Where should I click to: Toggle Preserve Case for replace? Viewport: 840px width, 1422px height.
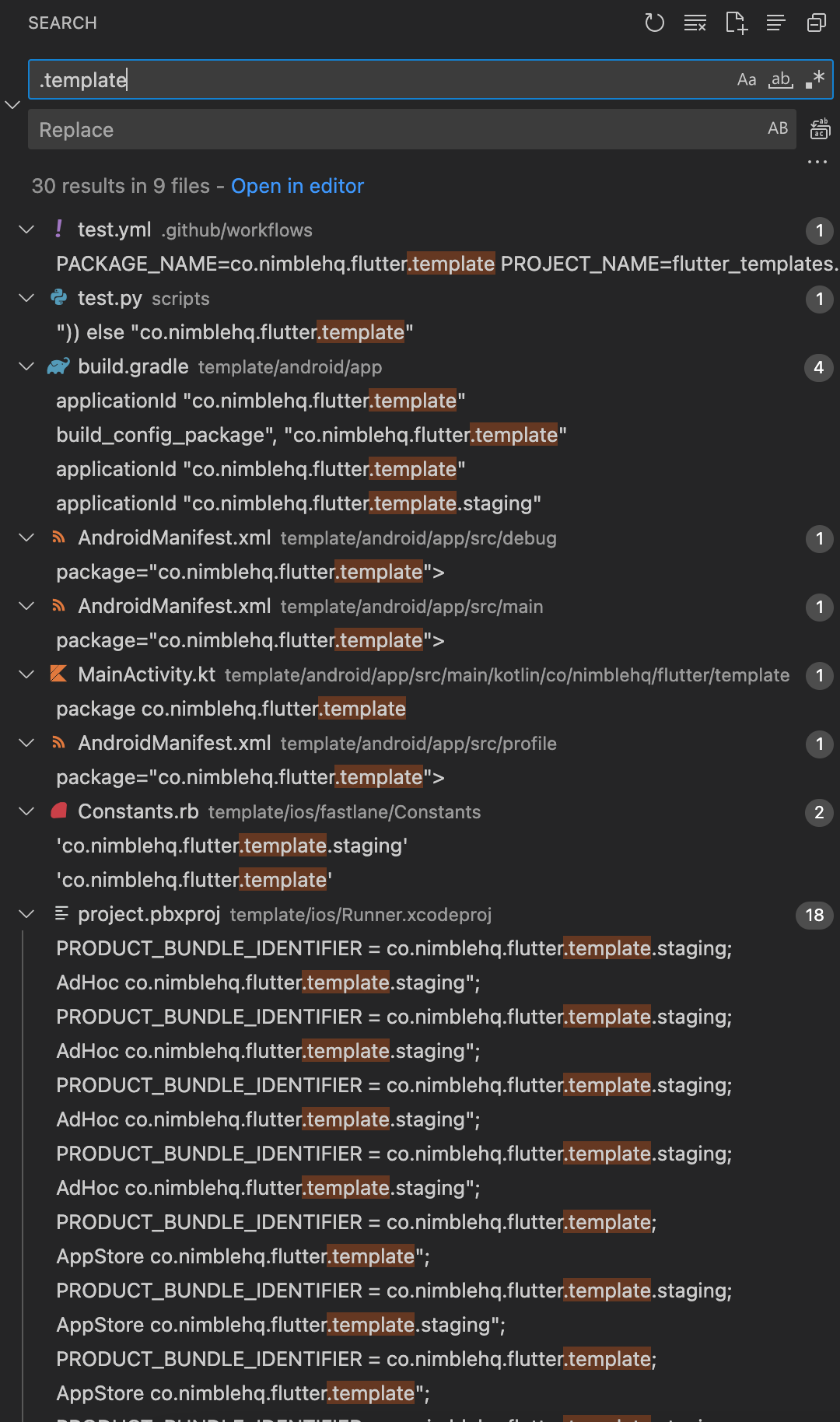(x=778, y=128)
